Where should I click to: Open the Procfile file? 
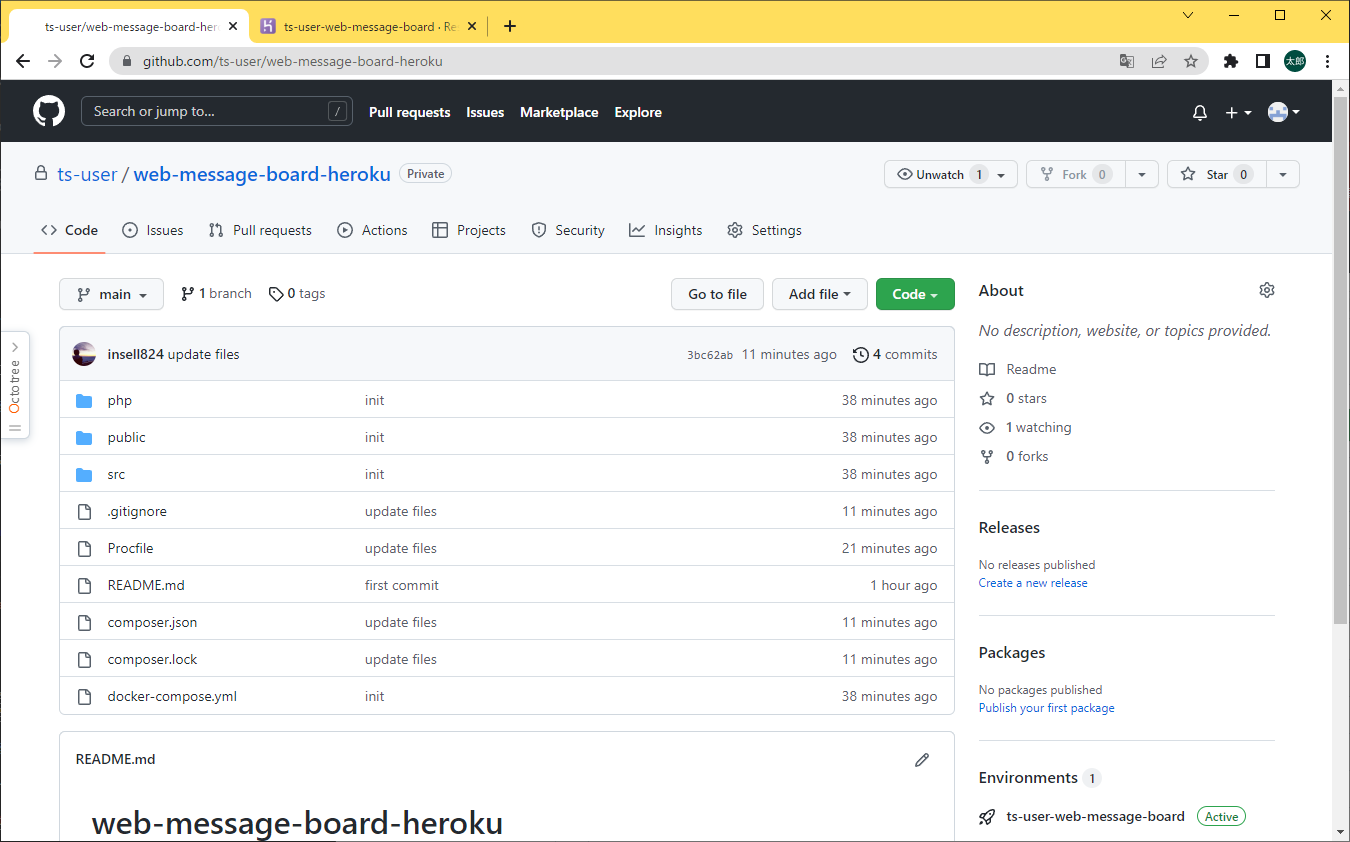131,548
